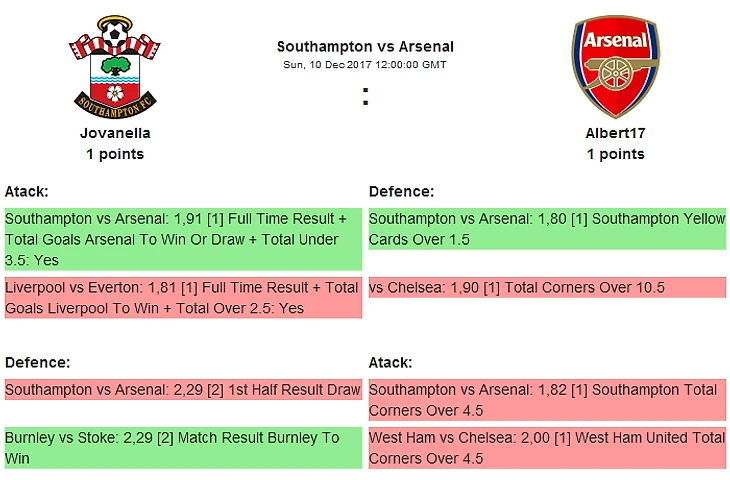The width and height of the screenshot is (730, 480).
Task: Click the match date Sun, 10 Dec 2017
Action: pyautogui.click(x=365, y=64)
